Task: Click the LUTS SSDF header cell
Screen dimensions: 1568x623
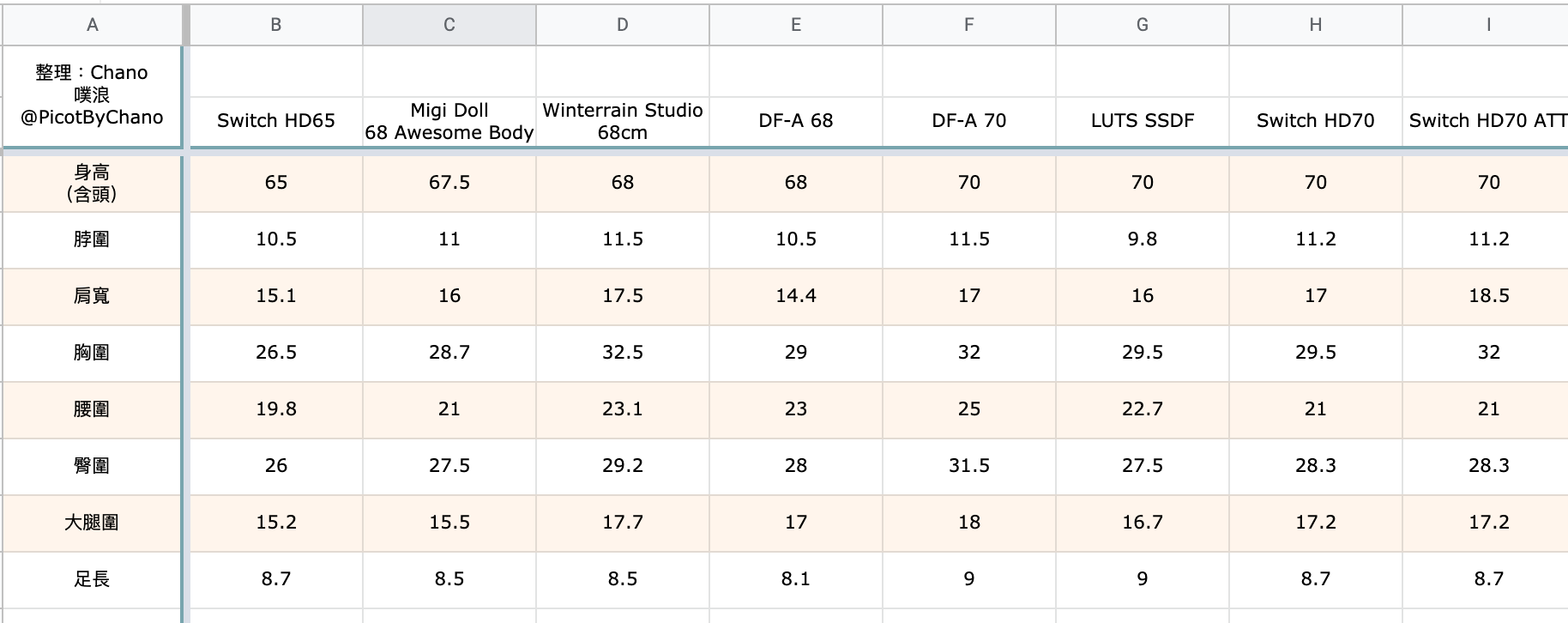Action: (1143, 121)
